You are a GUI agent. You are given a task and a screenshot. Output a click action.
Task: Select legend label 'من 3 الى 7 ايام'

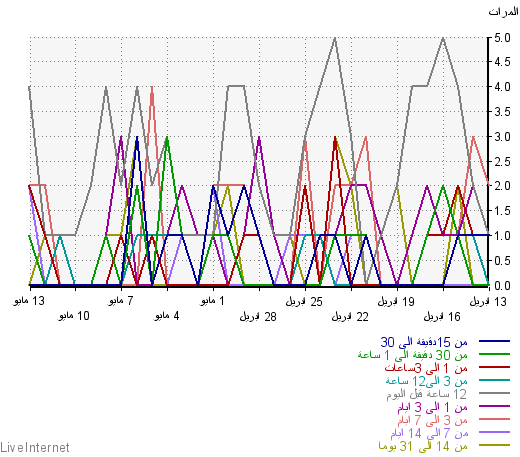pos(432,420)
